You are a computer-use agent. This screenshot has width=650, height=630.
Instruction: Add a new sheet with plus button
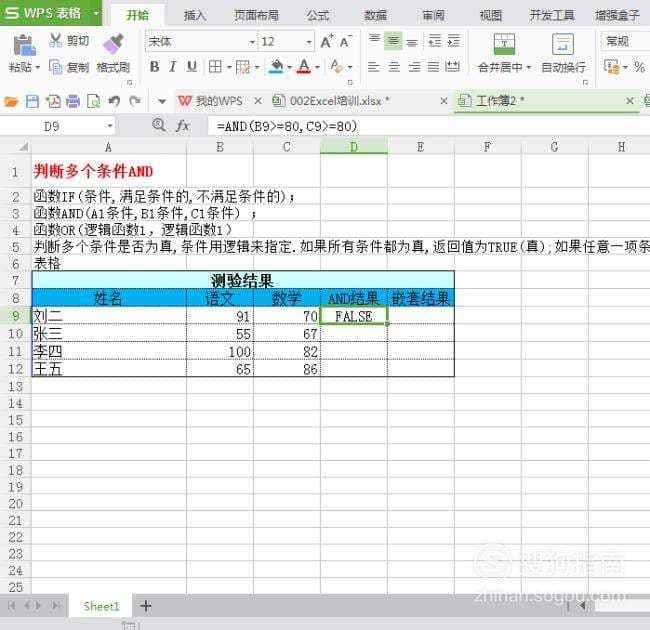coord(146,606)
